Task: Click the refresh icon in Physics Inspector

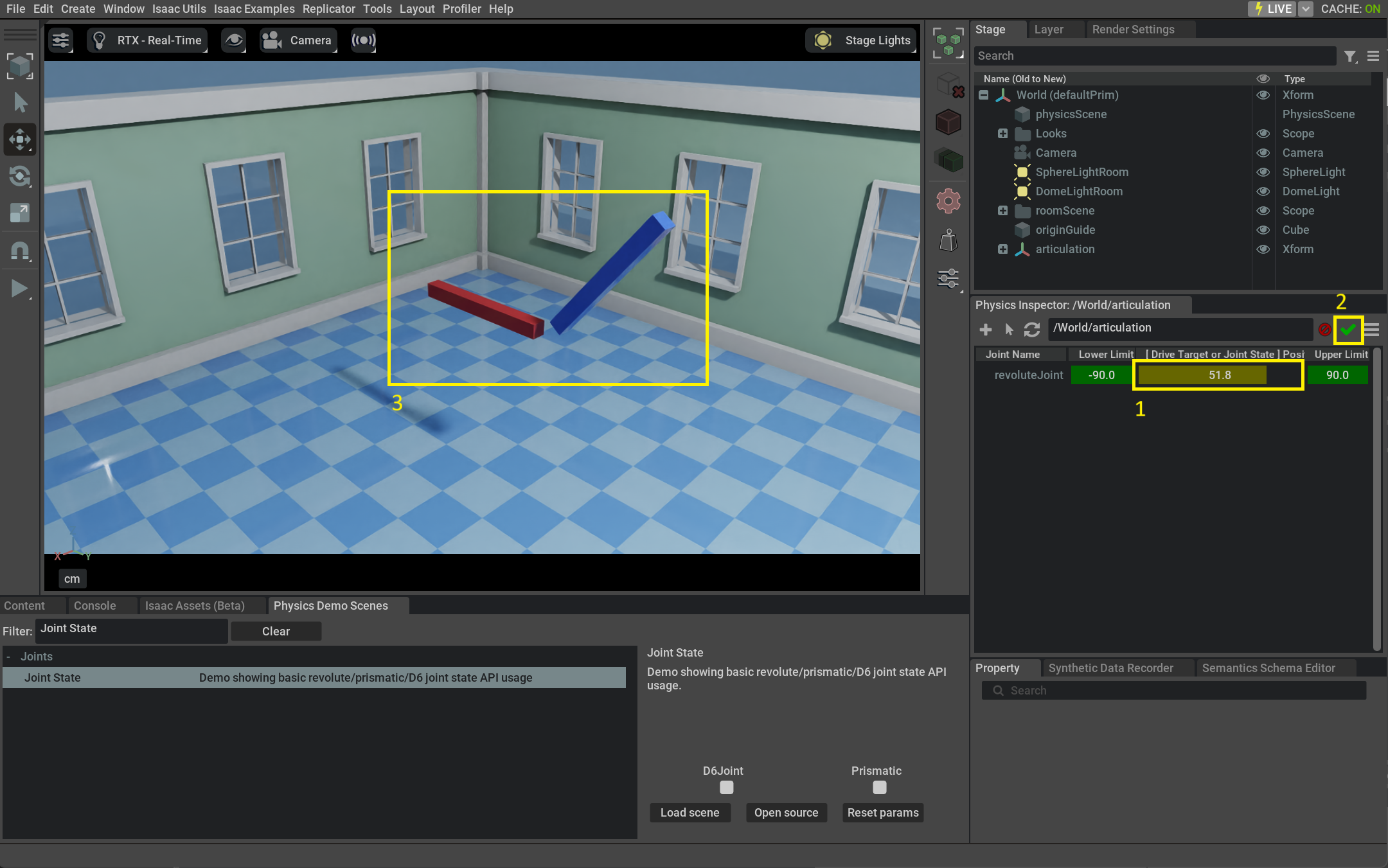Action: tap(1031, 330)
